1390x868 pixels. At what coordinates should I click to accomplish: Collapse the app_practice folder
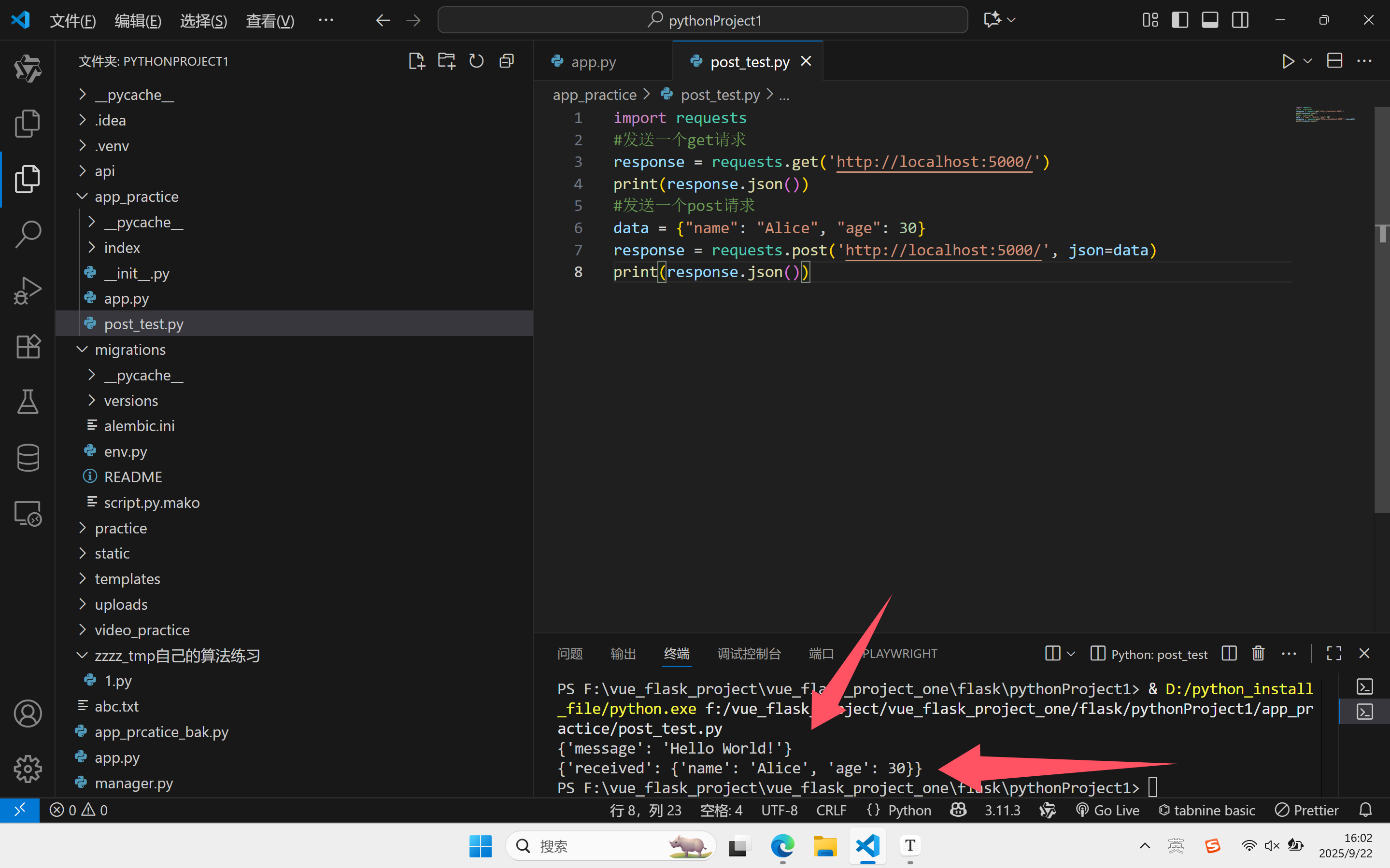click(136, 196)
